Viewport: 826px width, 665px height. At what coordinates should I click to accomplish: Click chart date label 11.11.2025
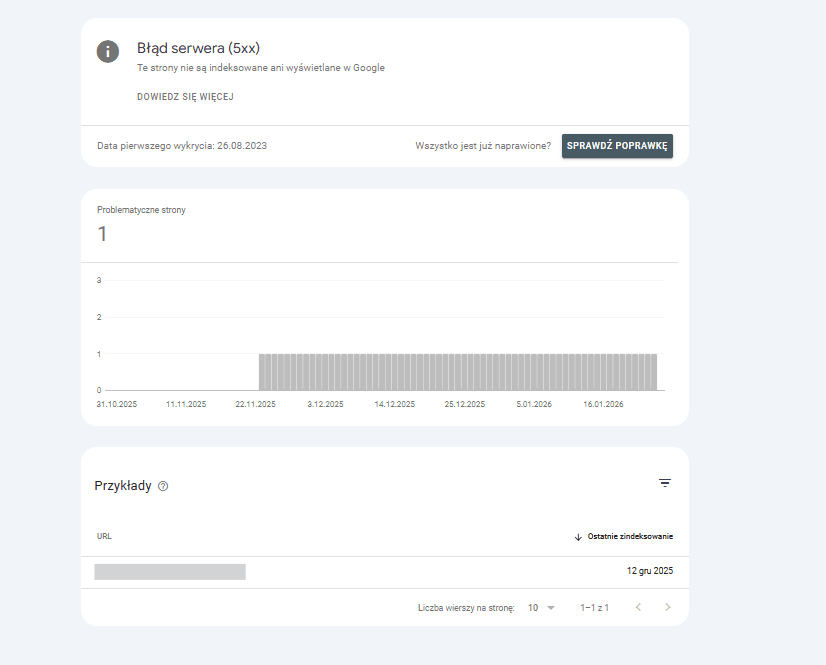[x=186, y=404]
